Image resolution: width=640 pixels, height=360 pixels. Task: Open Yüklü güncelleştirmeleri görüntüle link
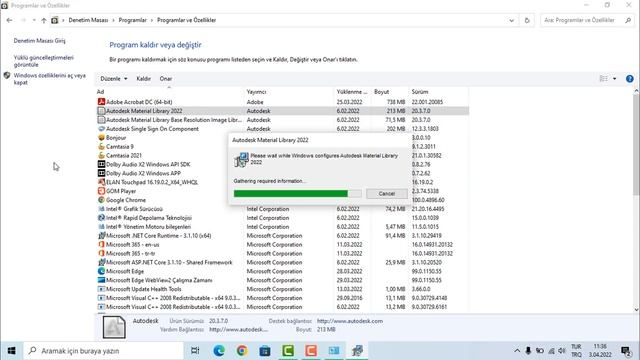pos(44,61)
